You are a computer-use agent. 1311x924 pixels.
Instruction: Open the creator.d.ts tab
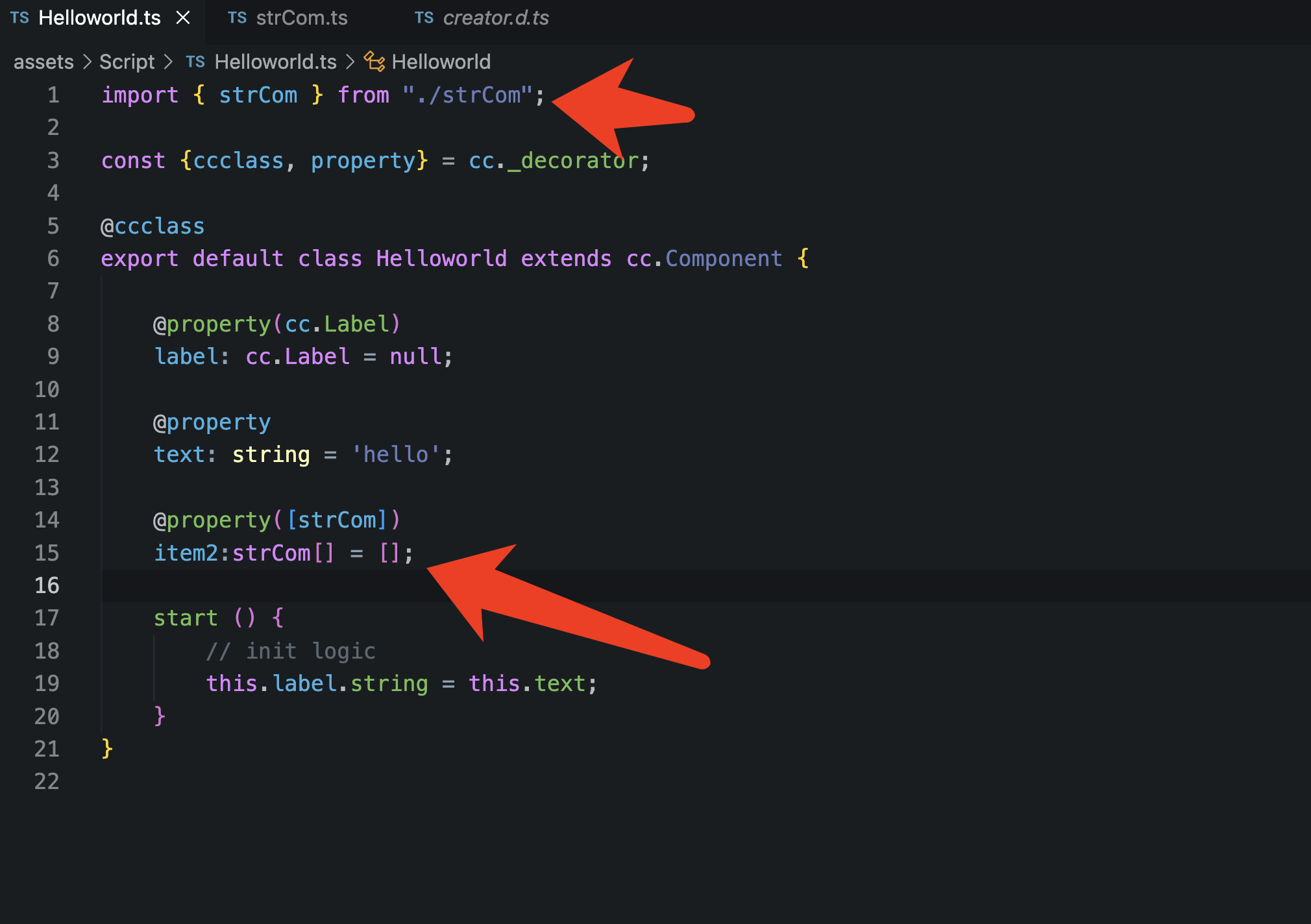point(495,18)
